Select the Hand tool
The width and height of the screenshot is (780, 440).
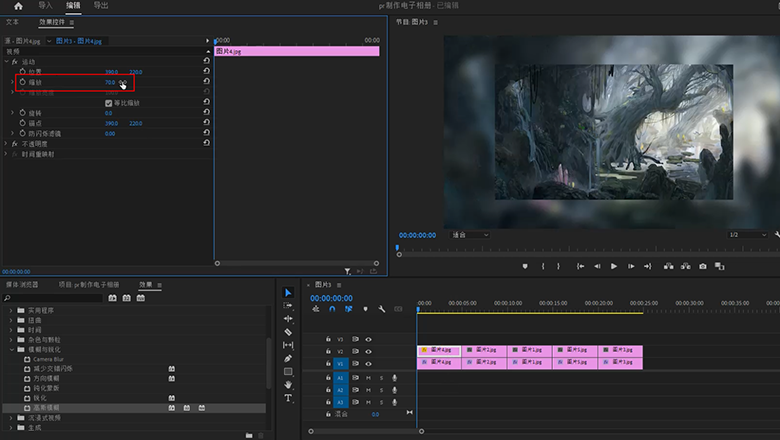click(x=288, y=384)
